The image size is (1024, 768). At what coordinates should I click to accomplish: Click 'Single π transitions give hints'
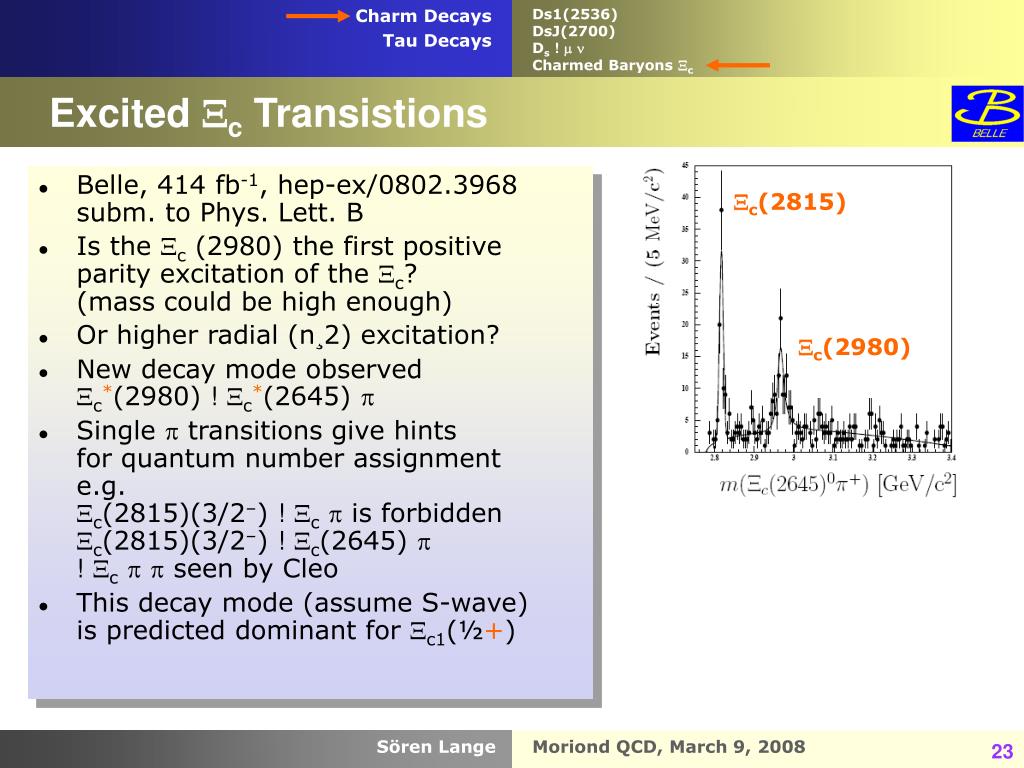266,431
